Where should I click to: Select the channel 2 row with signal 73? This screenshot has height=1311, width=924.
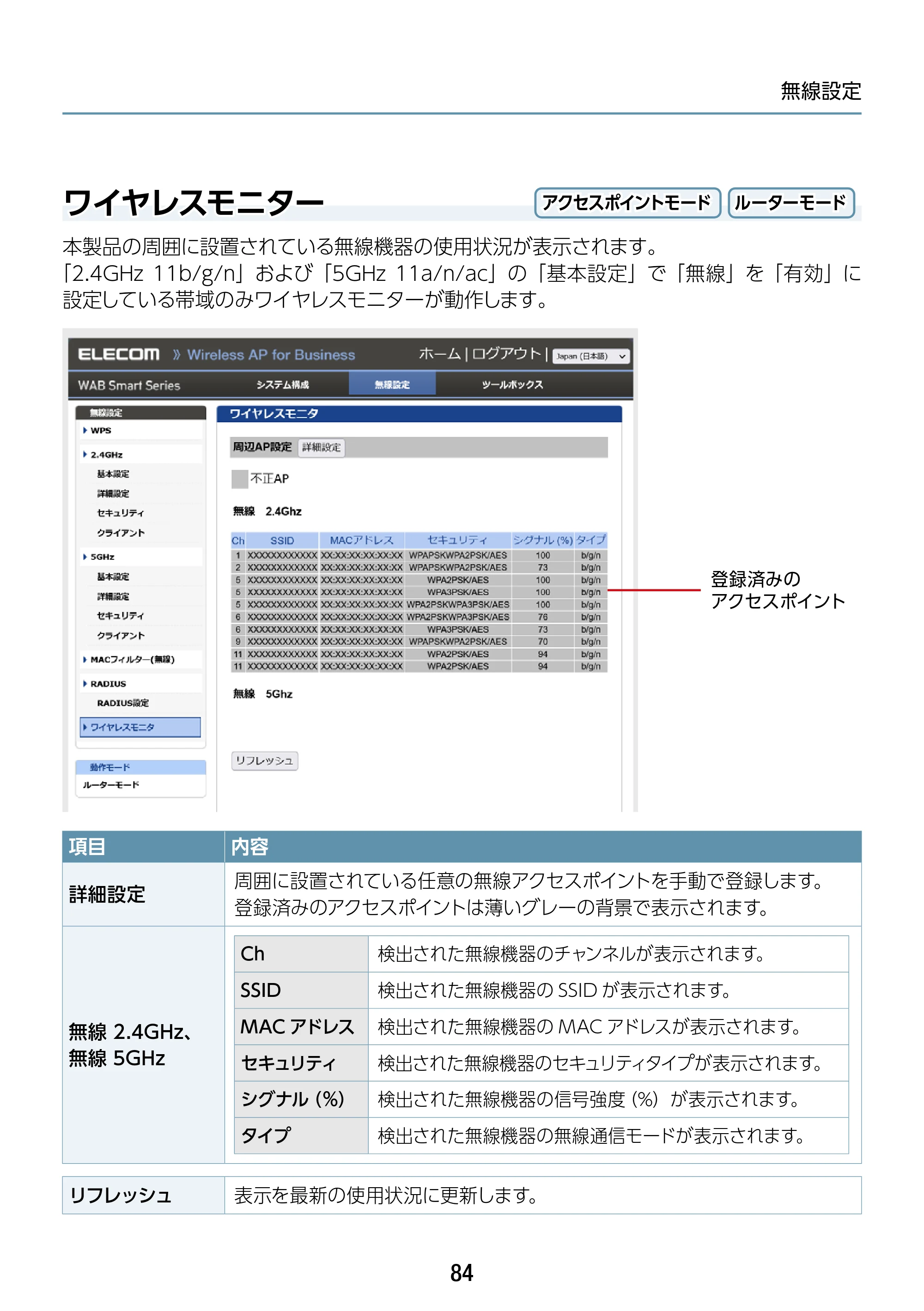click(x=419, y=568)
